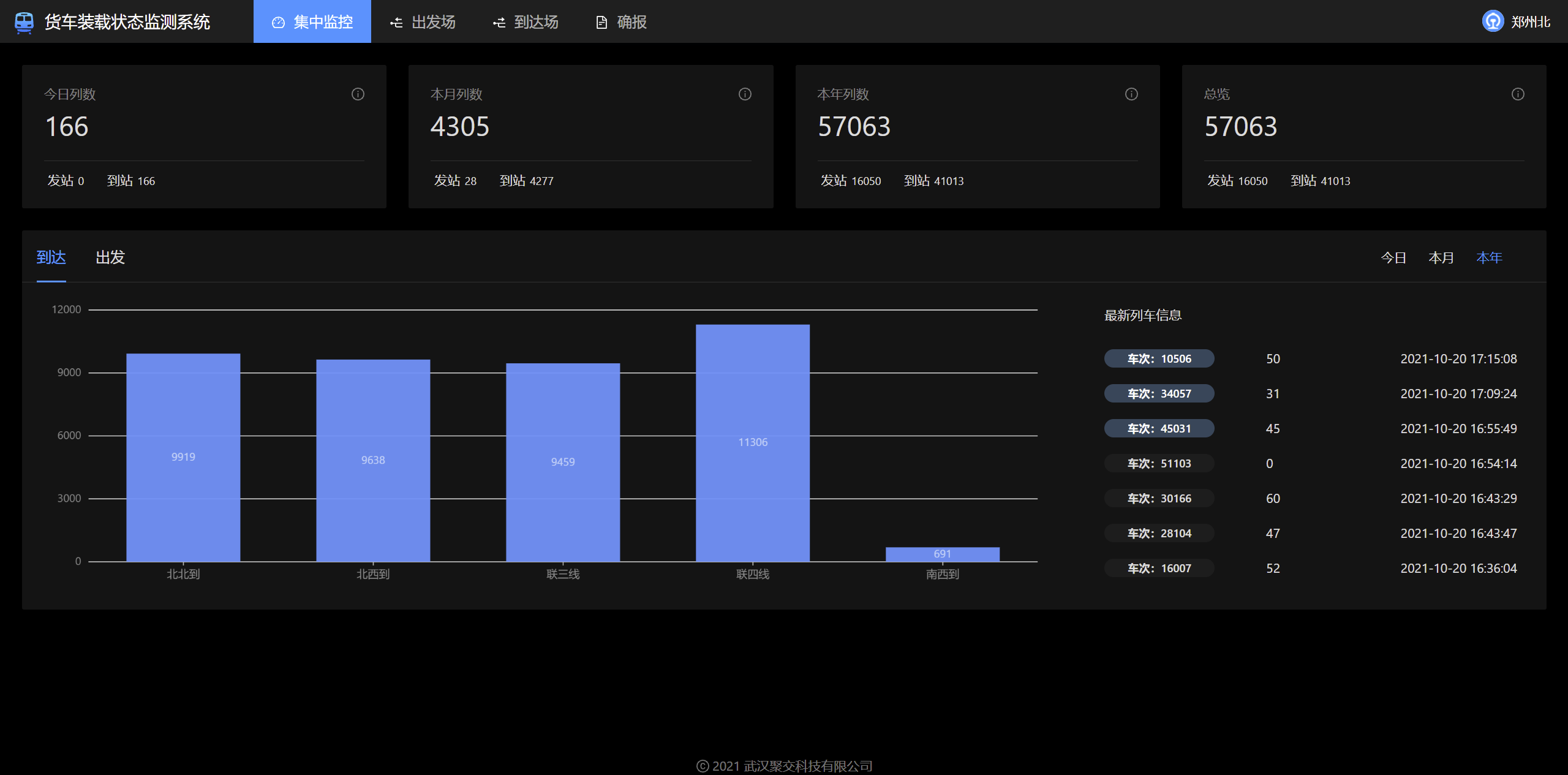Image resolution: width=1568 pixels, height=775 pixels.
Task: Click train tag 车次: 10506
Action: coord(1159,358)
